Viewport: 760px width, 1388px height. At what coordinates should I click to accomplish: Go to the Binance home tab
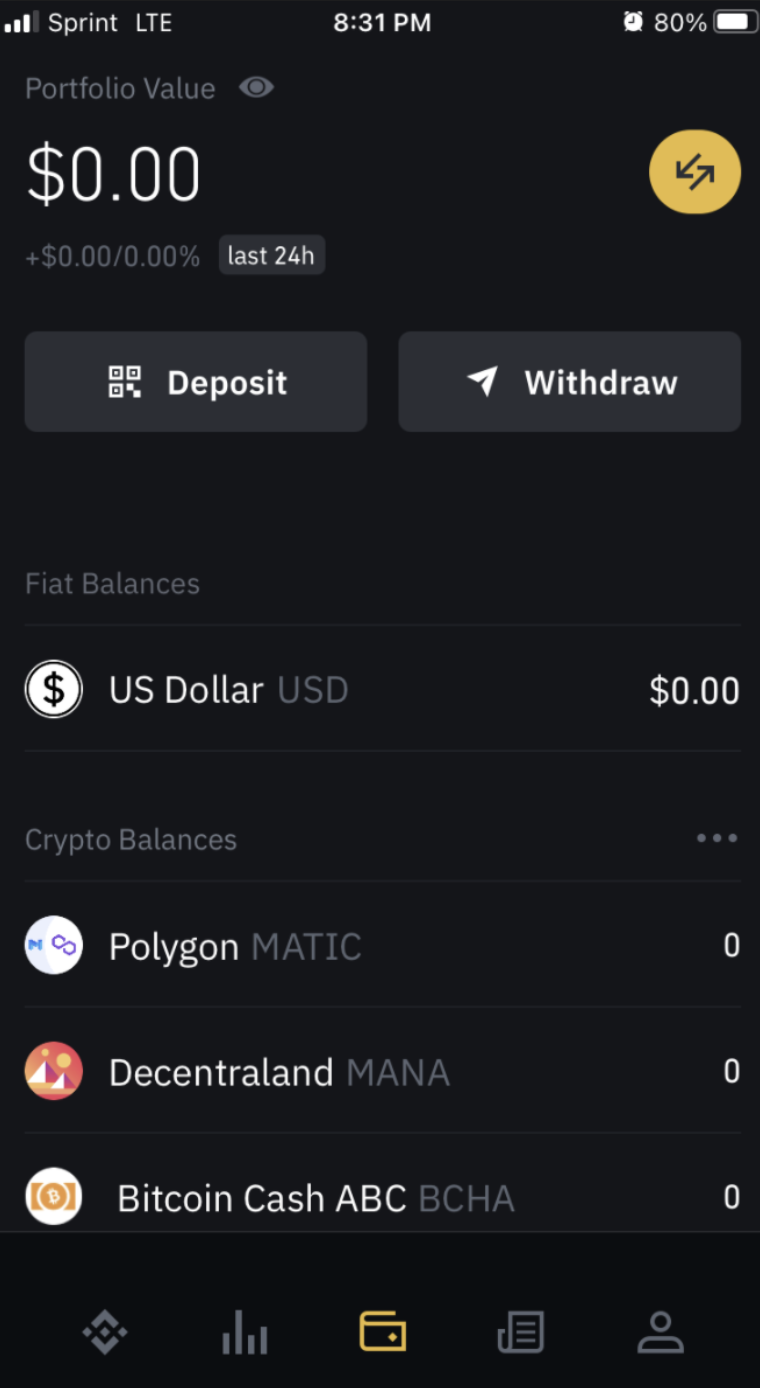(104, 1332)
